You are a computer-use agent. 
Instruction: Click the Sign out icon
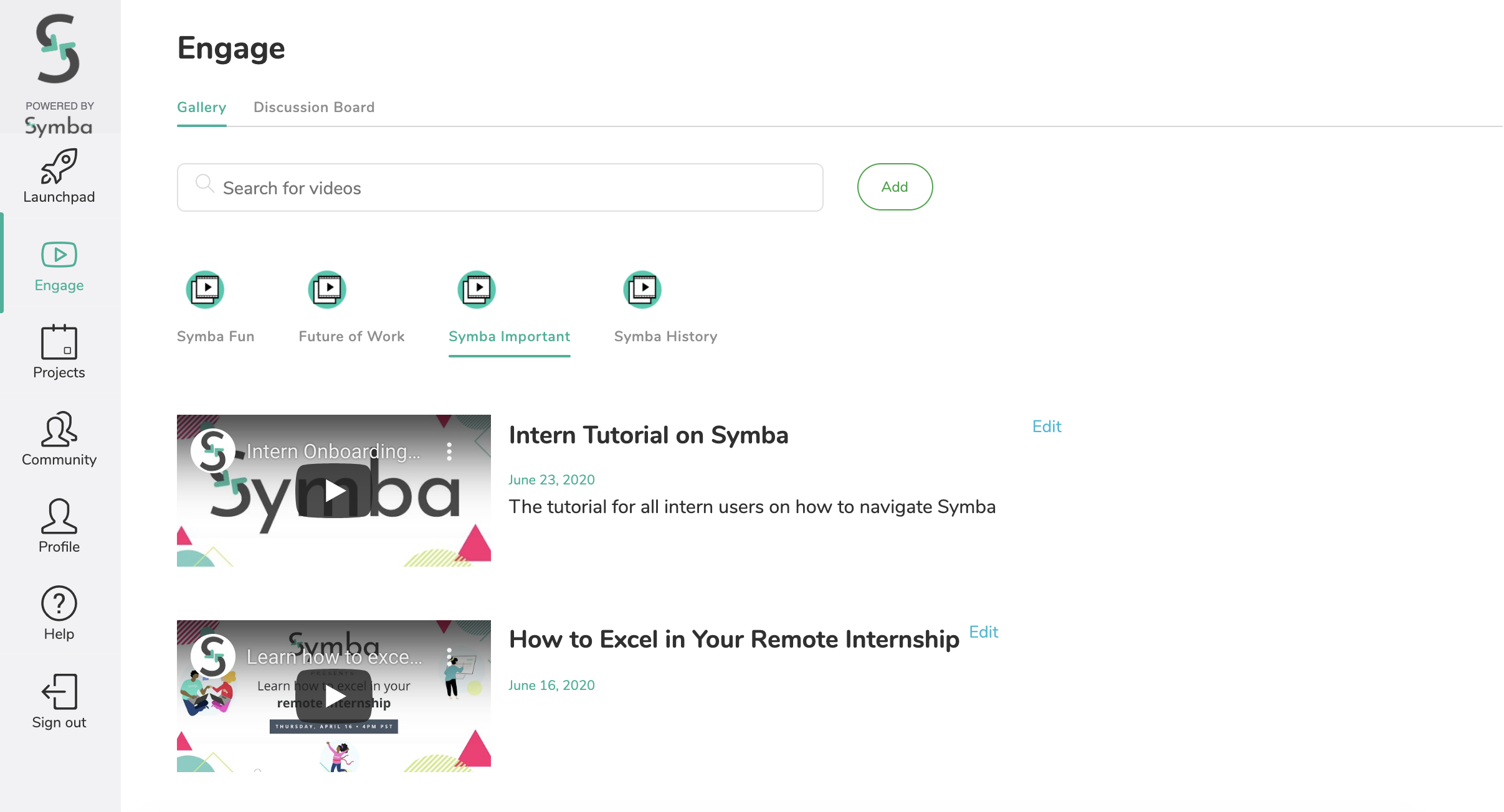[x=59, y=691]
